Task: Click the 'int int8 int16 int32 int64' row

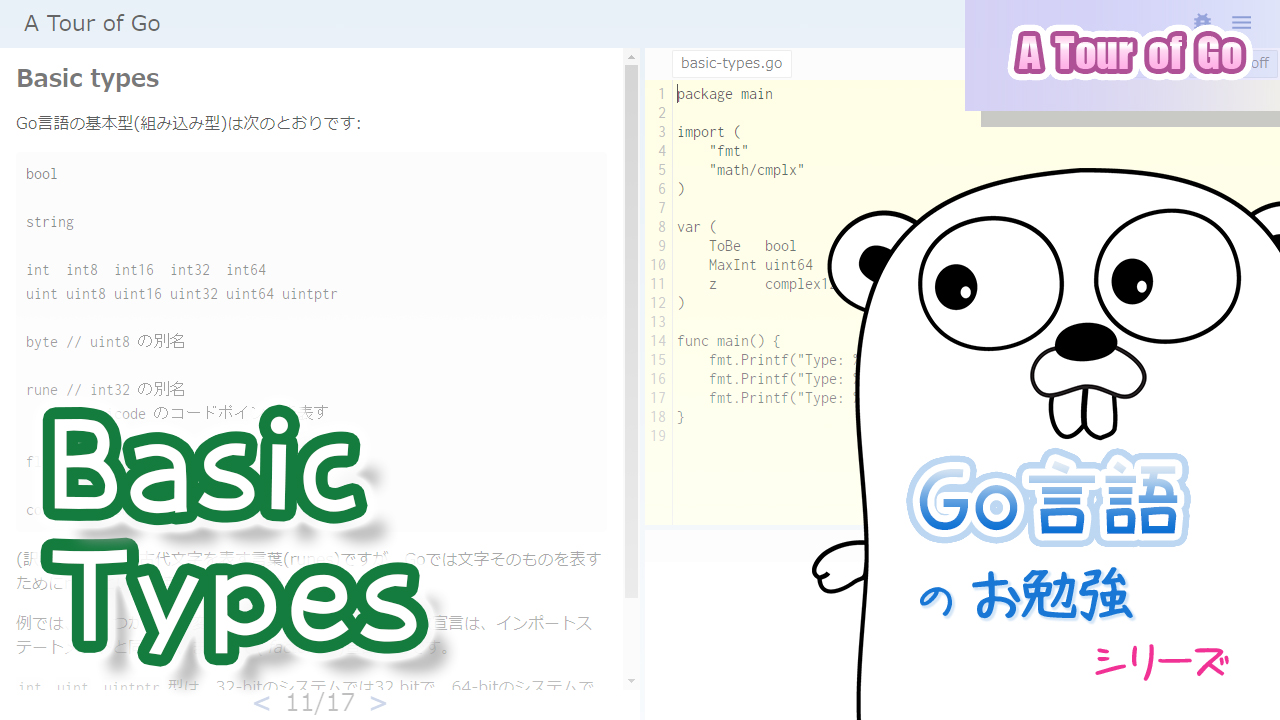Action: [146, 270]
